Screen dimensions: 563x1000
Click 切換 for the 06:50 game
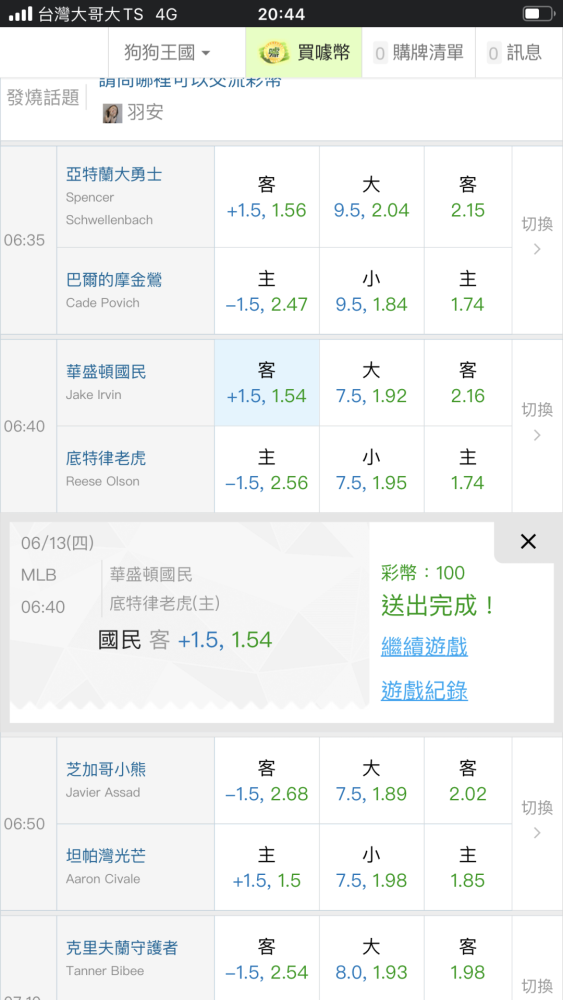click(x=537, y=820)
